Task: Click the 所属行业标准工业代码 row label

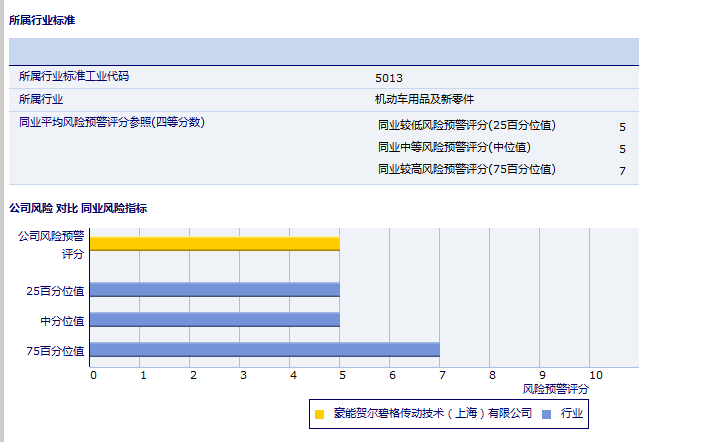Action: point(74,76)
